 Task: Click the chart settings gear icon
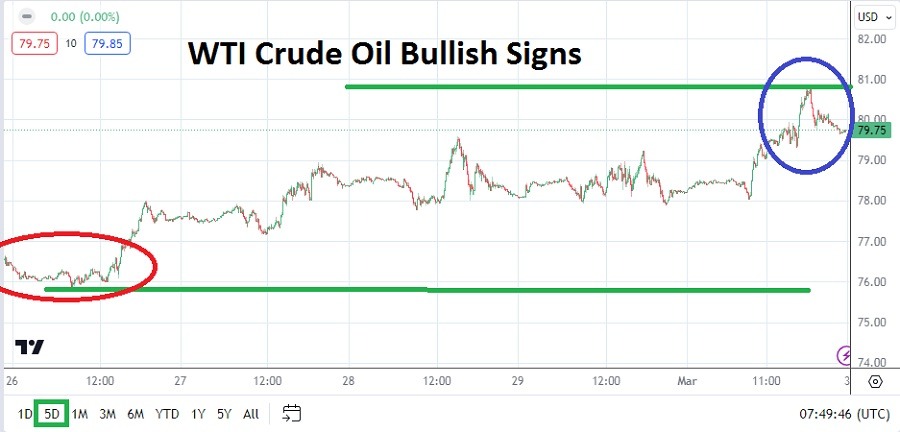[875, 381]
